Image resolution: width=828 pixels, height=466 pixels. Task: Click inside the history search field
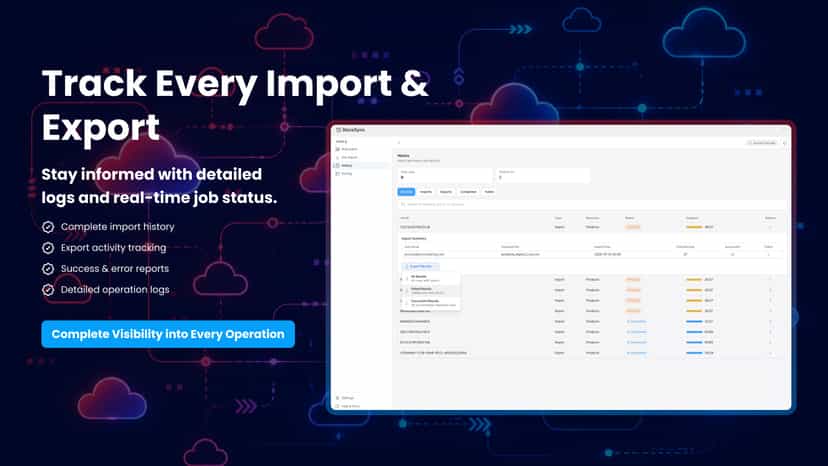tap(591, 204)
